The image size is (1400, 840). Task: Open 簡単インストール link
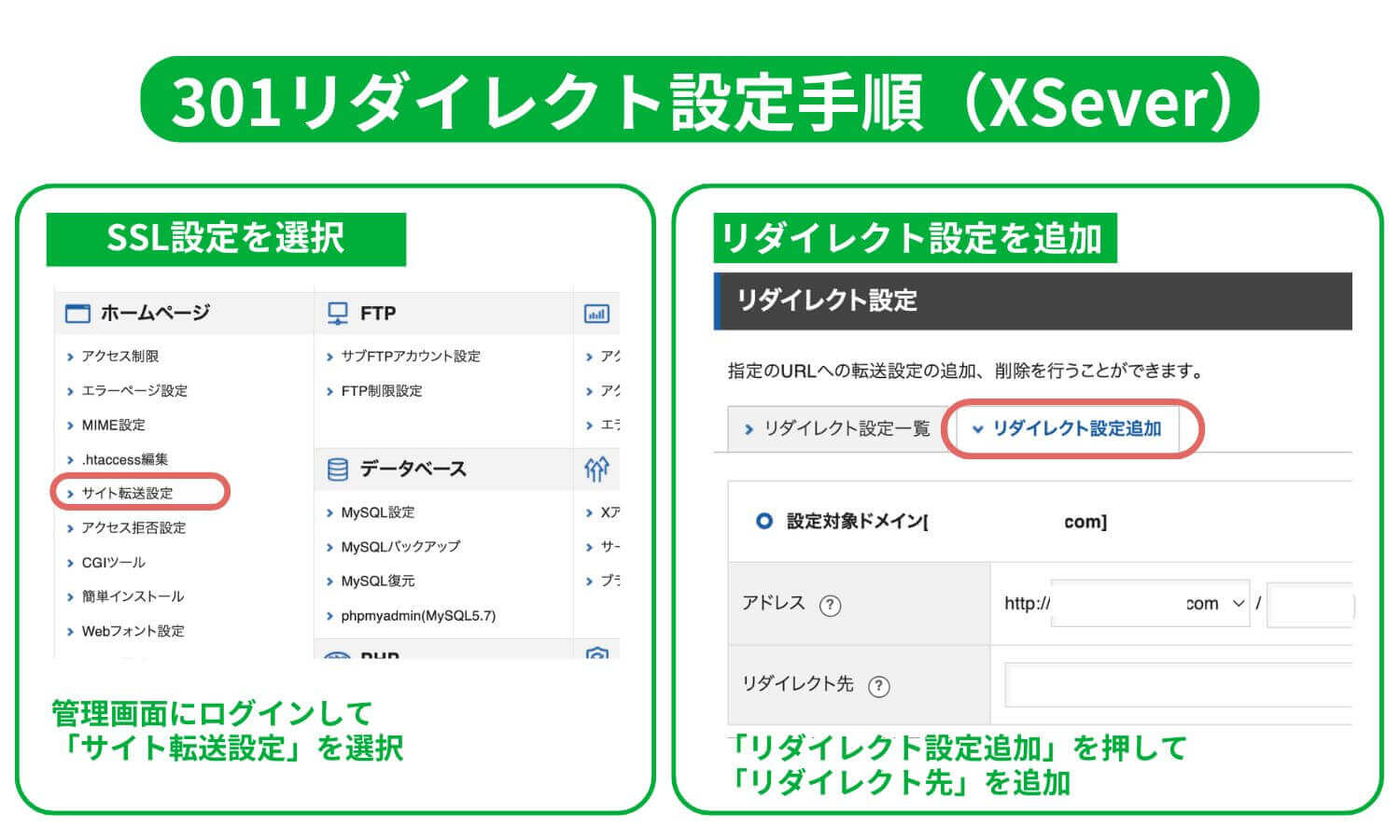(x=133, y=596)
